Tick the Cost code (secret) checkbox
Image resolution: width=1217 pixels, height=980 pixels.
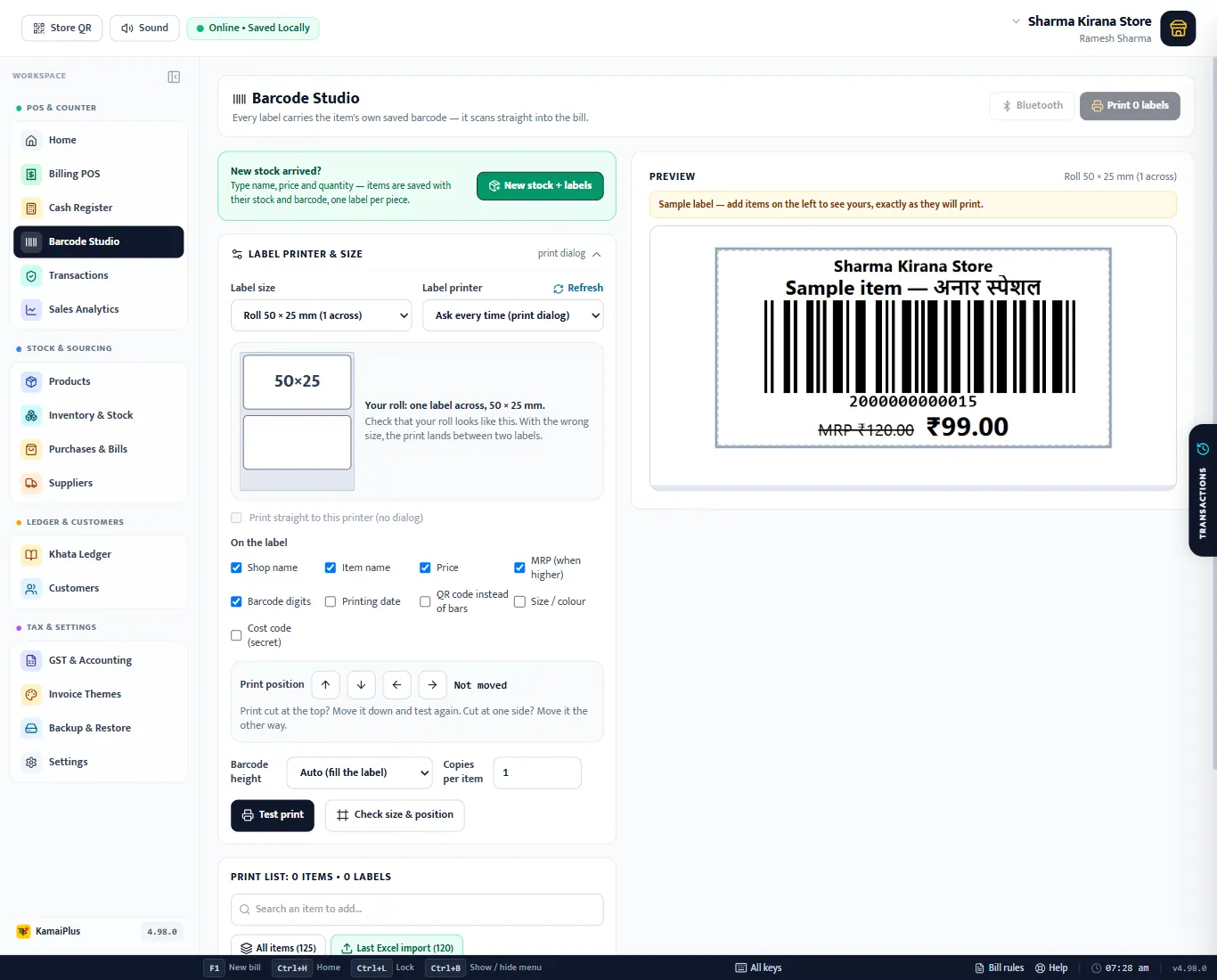coord(236,635)
